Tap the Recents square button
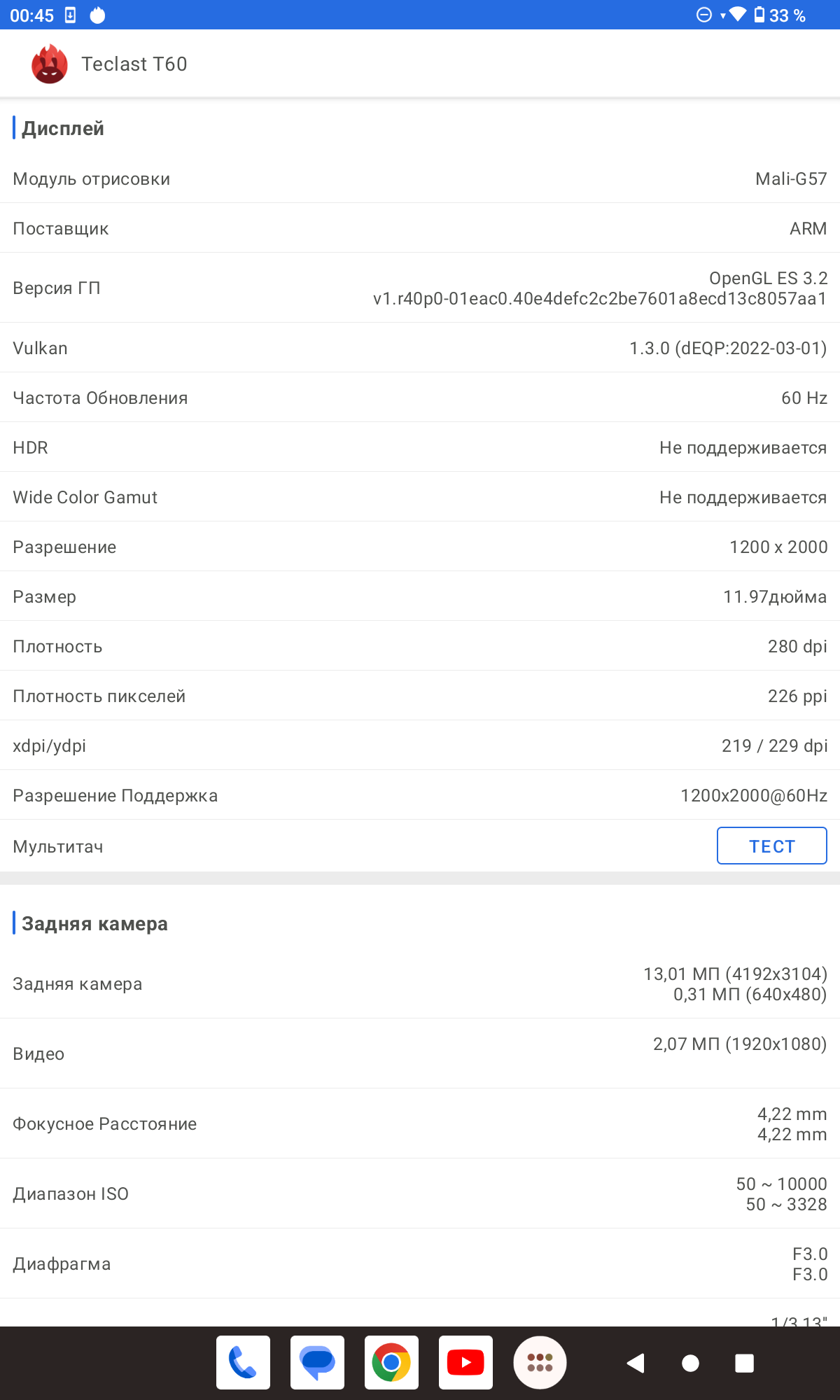This screenshot has height=1400, width=840. tap(744, 1363)
